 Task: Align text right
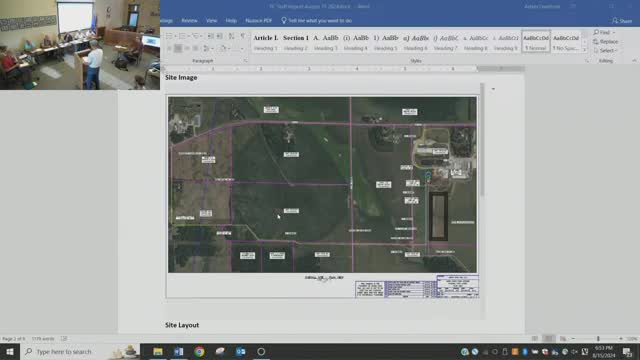[187, 49]
